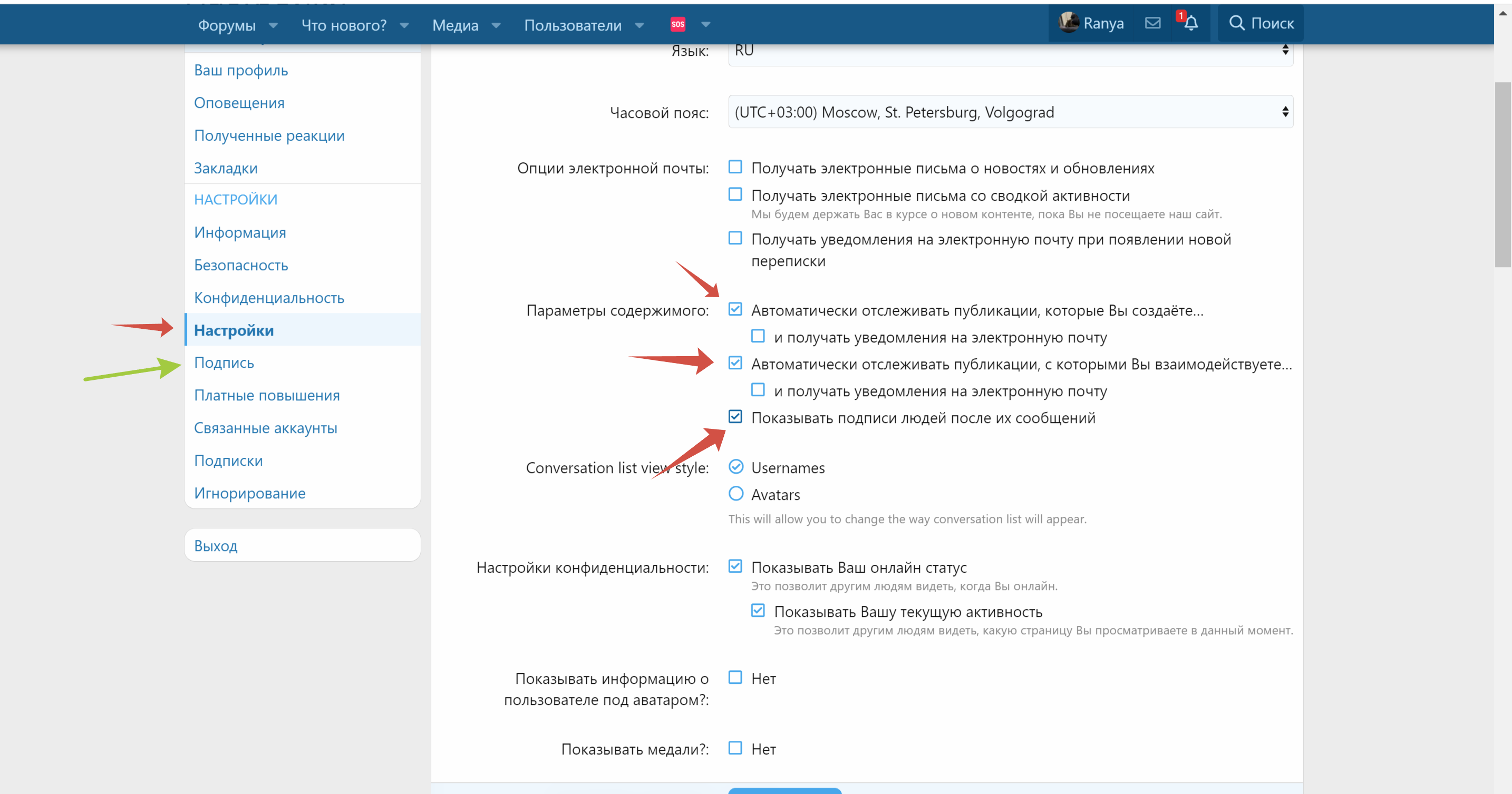Screen dimensions: 1512x794
Task: Toggle show your online status
Action: pyautogui.click(x=735, y=566)
